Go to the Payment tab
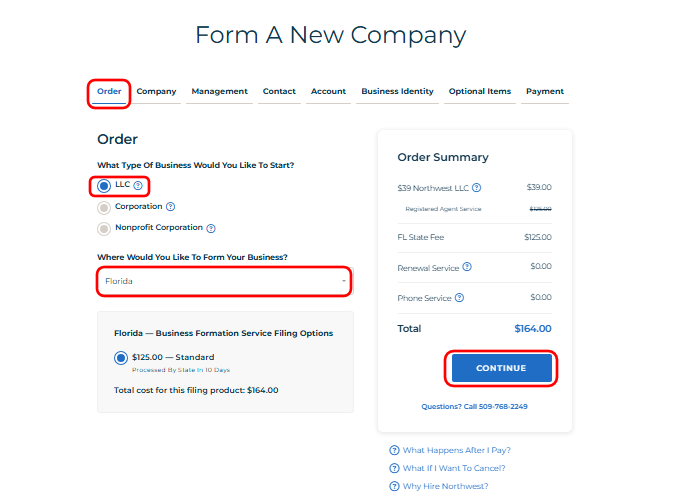Image resolution: width=680 pixels, height=502 pixels. point(545,92)
